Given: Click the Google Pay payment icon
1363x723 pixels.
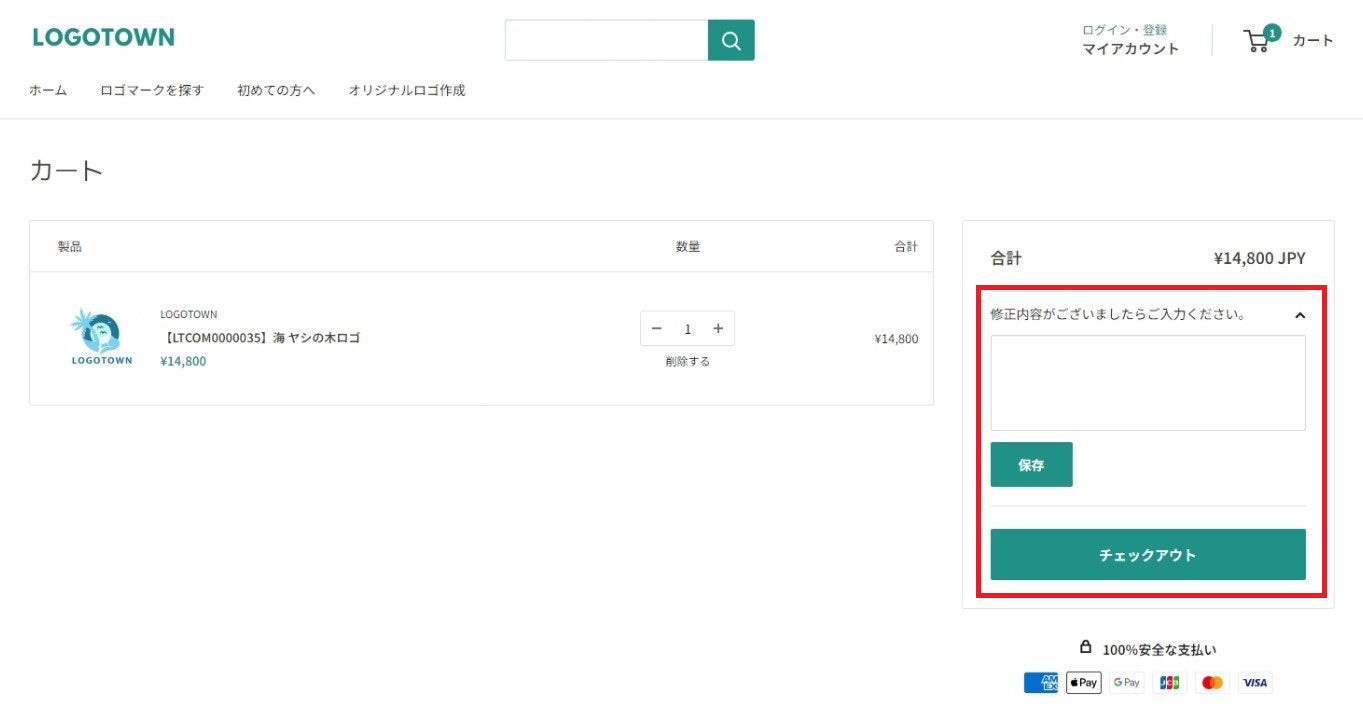Looking at the screenshot, I should tap(1126, 683).
